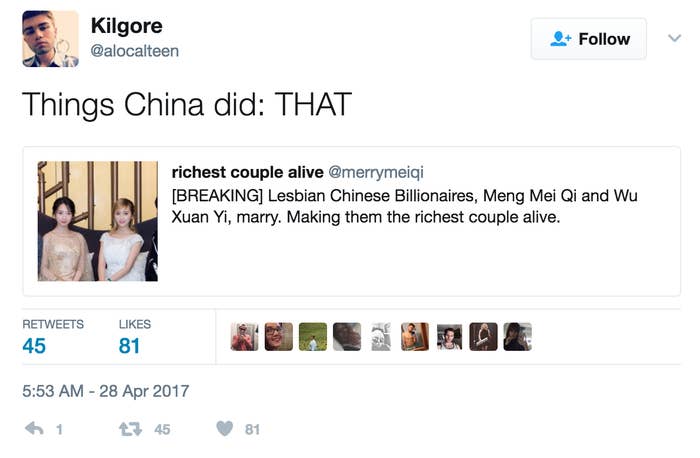Open the richest couple alive quoted name

pos(248,172)
